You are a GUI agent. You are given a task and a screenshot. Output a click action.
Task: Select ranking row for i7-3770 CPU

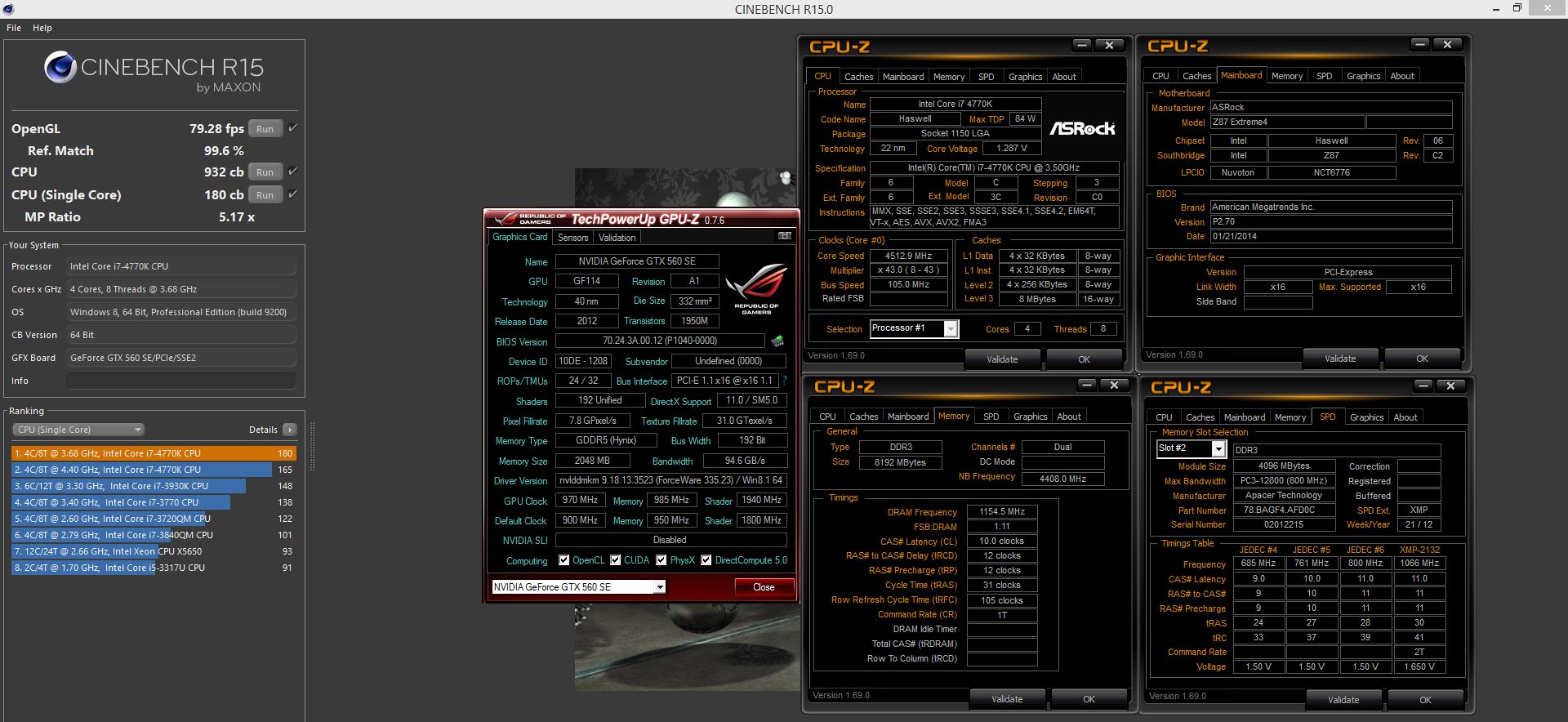click(x=154, y=502)
